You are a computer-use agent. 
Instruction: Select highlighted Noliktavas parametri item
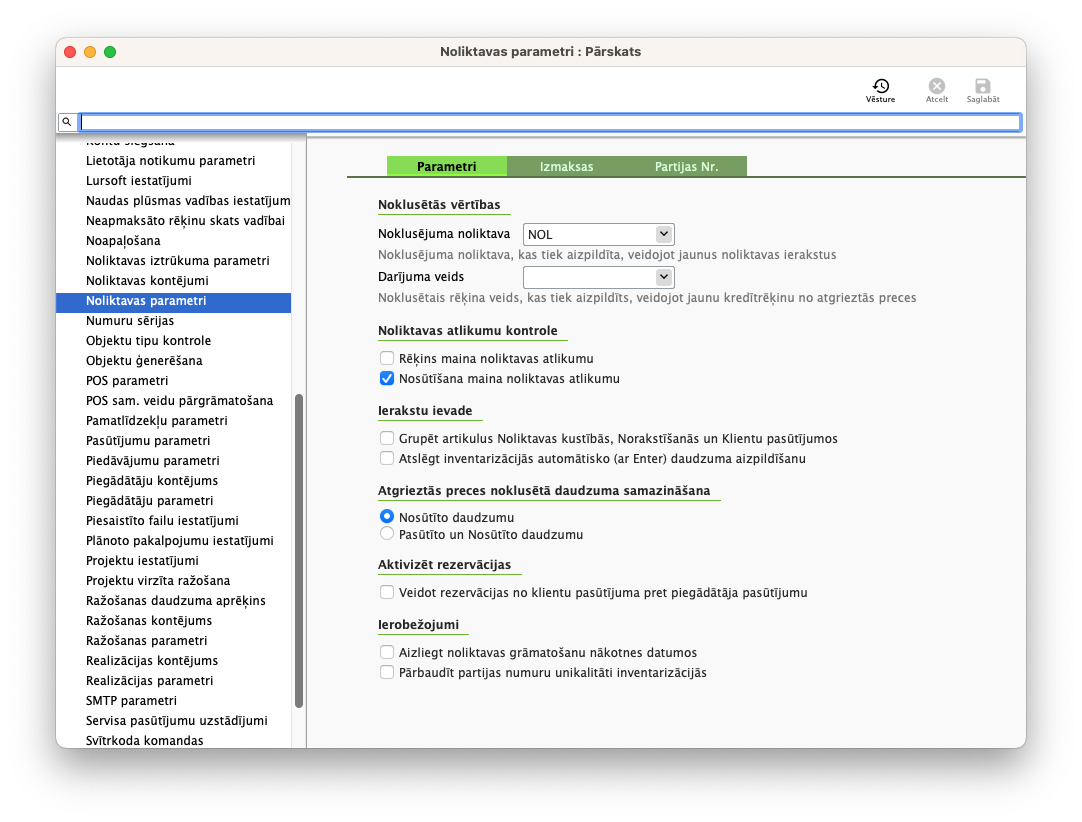click(173, 301)
